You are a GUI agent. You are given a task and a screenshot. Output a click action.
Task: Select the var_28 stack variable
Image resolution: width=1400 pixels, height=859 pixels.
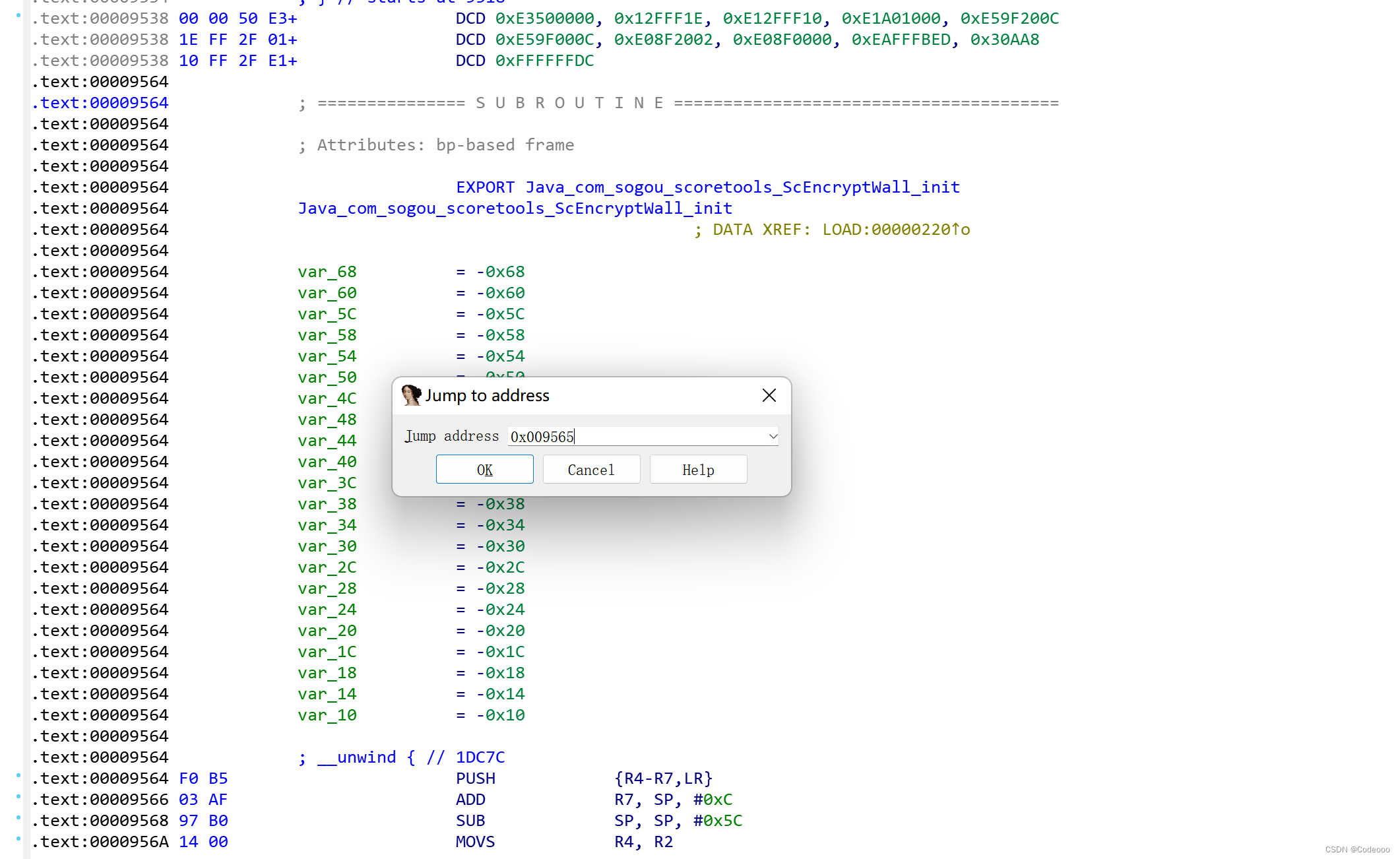click(327, 589)
